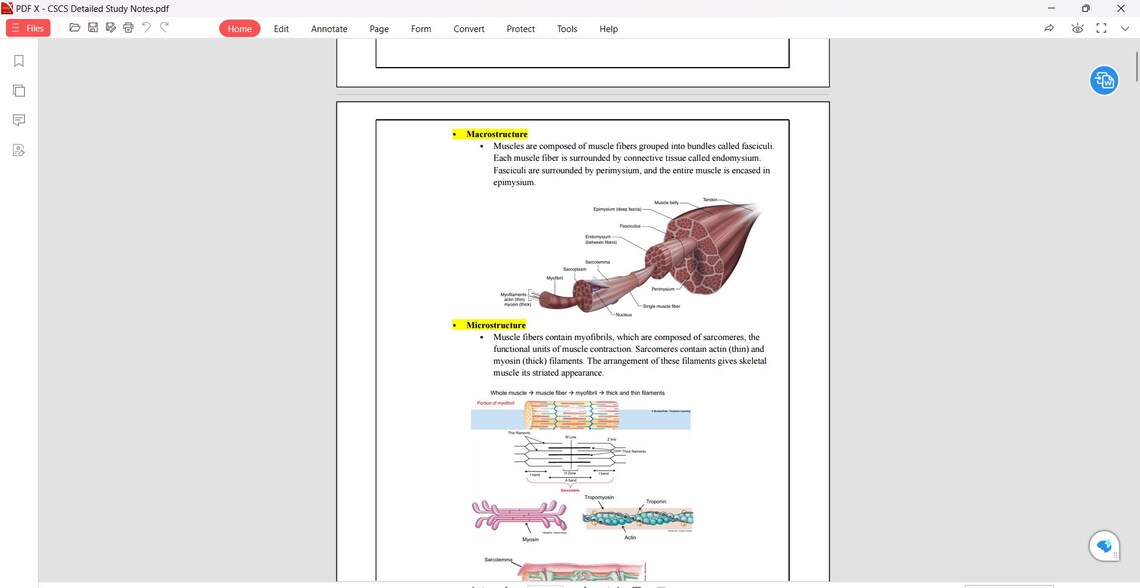This screenshot has height=588, width=1140.
Task: Show the Comments panel
Action: (x=18, y=120)
